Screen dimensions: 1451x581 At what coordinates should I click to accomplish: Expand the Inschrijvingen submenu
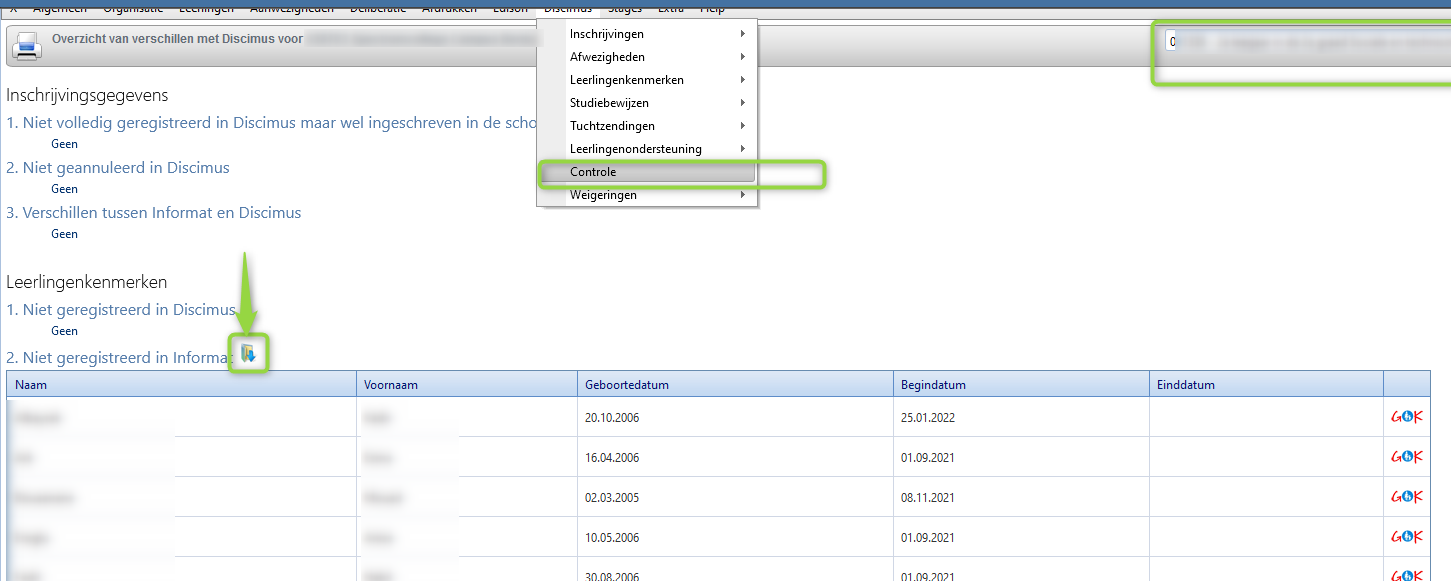pyautogui.click(x=647, y=34)
